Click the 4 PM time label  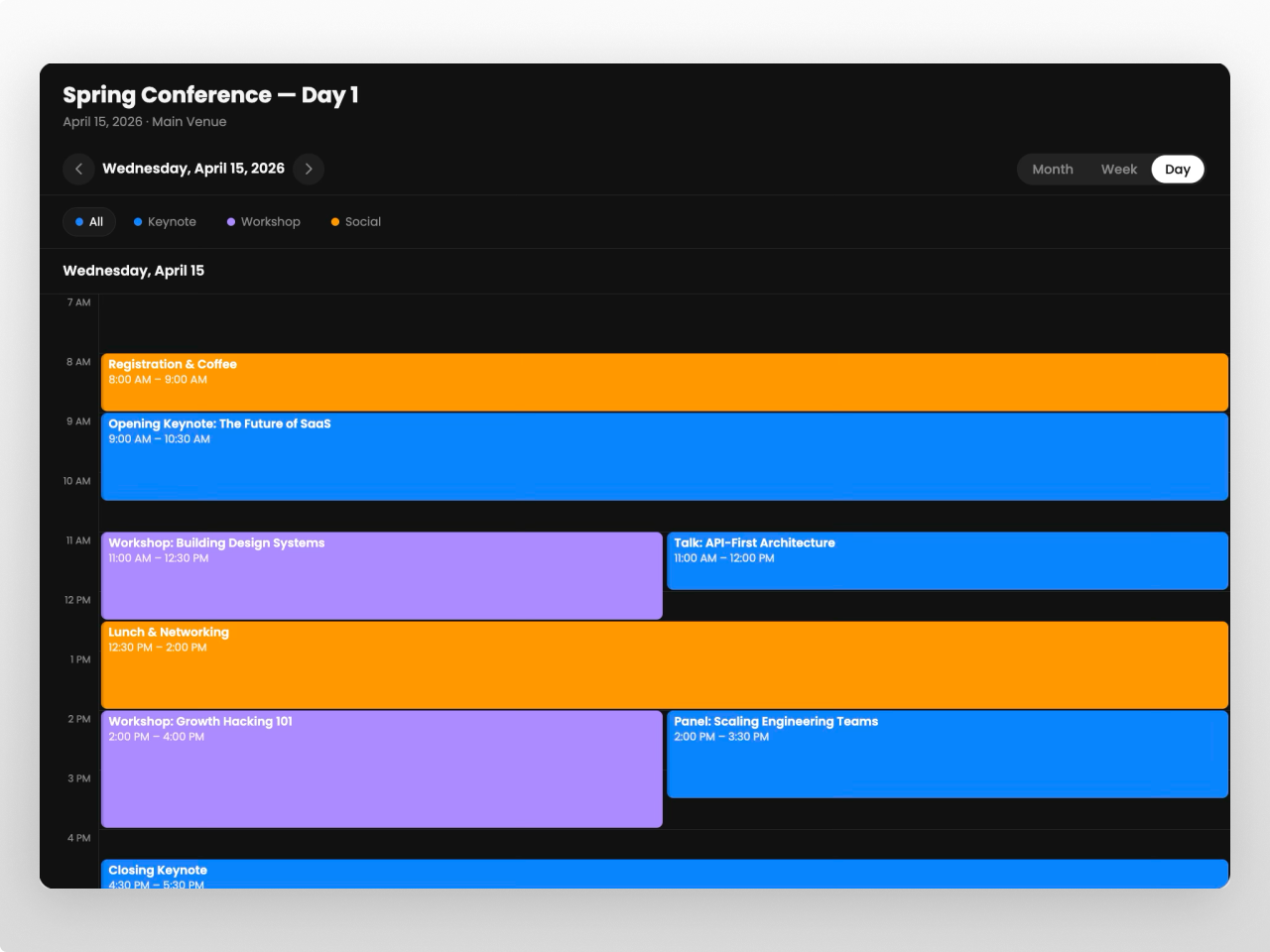point(79,838)
